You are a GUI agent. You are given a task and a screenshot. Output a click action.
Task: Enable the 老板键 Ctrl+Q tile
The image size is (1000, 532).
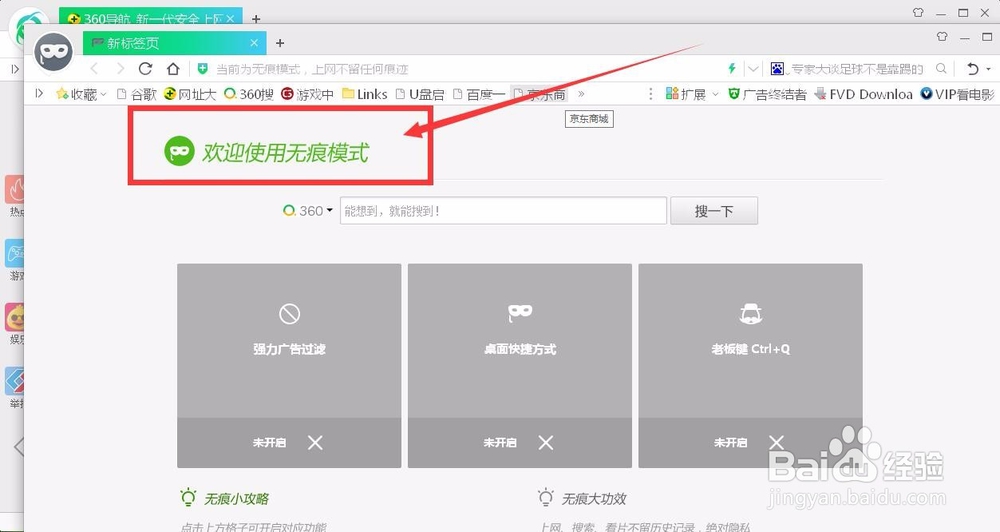point(751,341)
